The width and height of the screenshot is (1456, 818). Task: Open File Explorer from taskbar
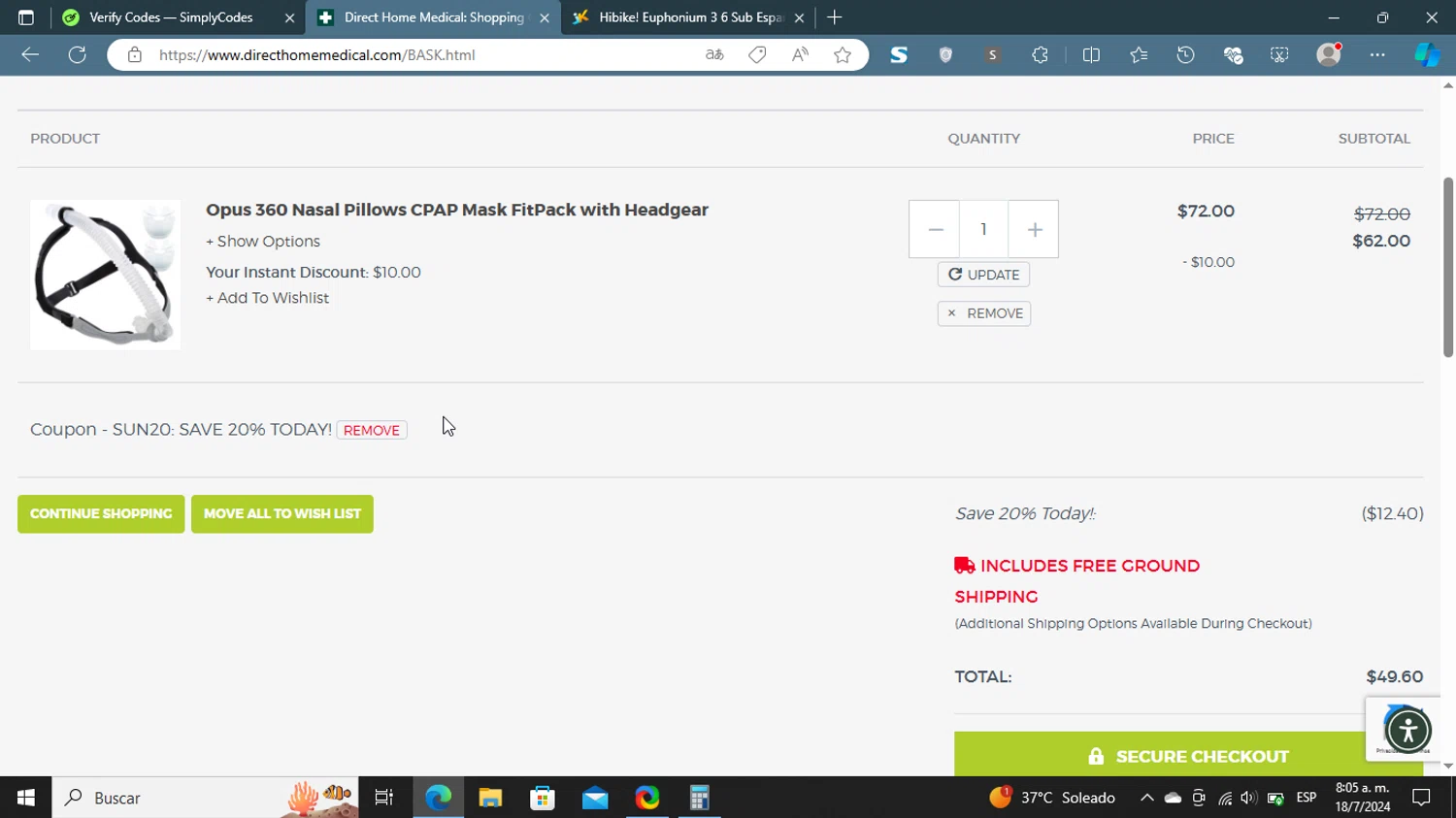tap(490, 798)
